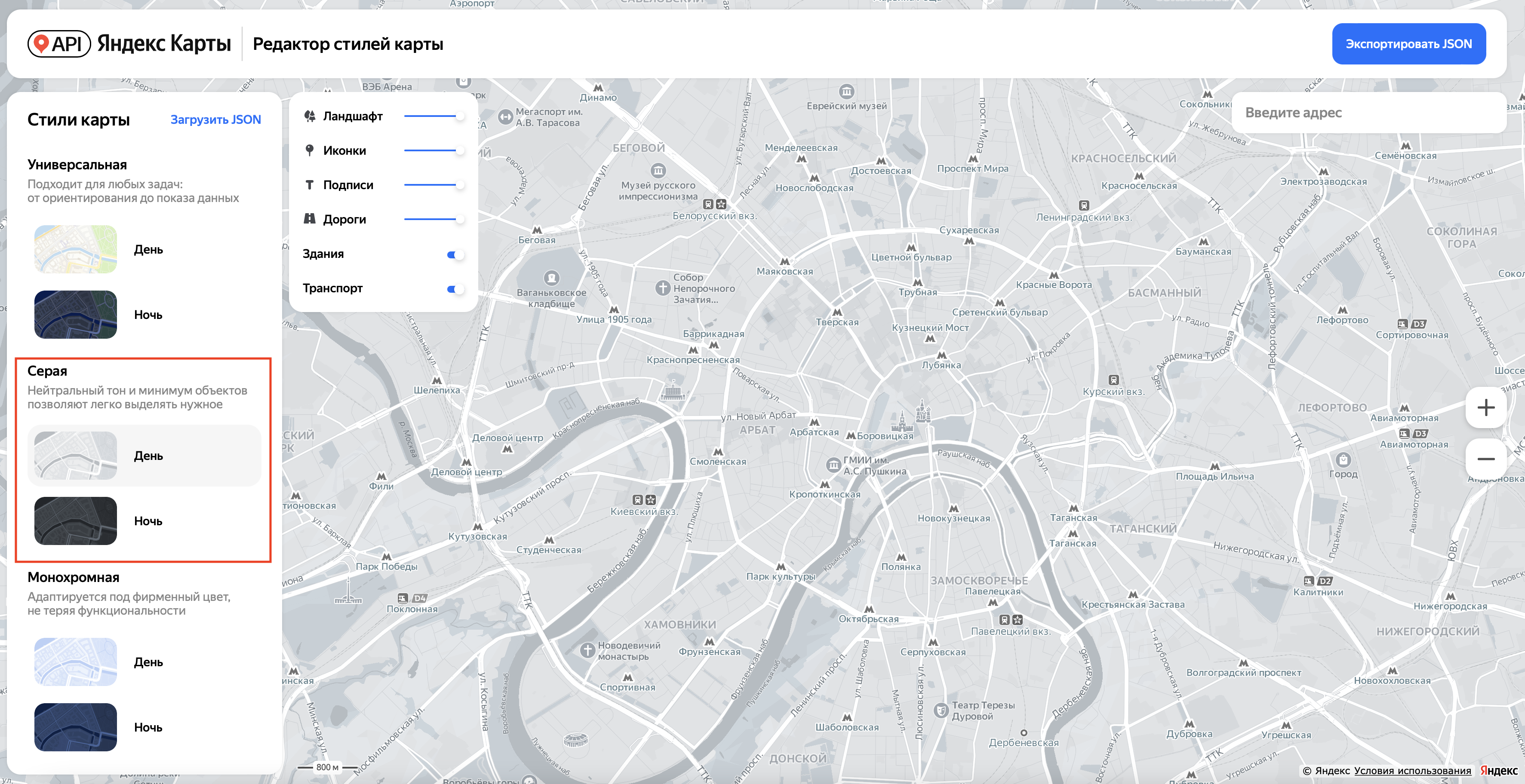Click the Монохромная section heading
The image size is (1525, 784).
pyautogui.click(x=74, y=578)
